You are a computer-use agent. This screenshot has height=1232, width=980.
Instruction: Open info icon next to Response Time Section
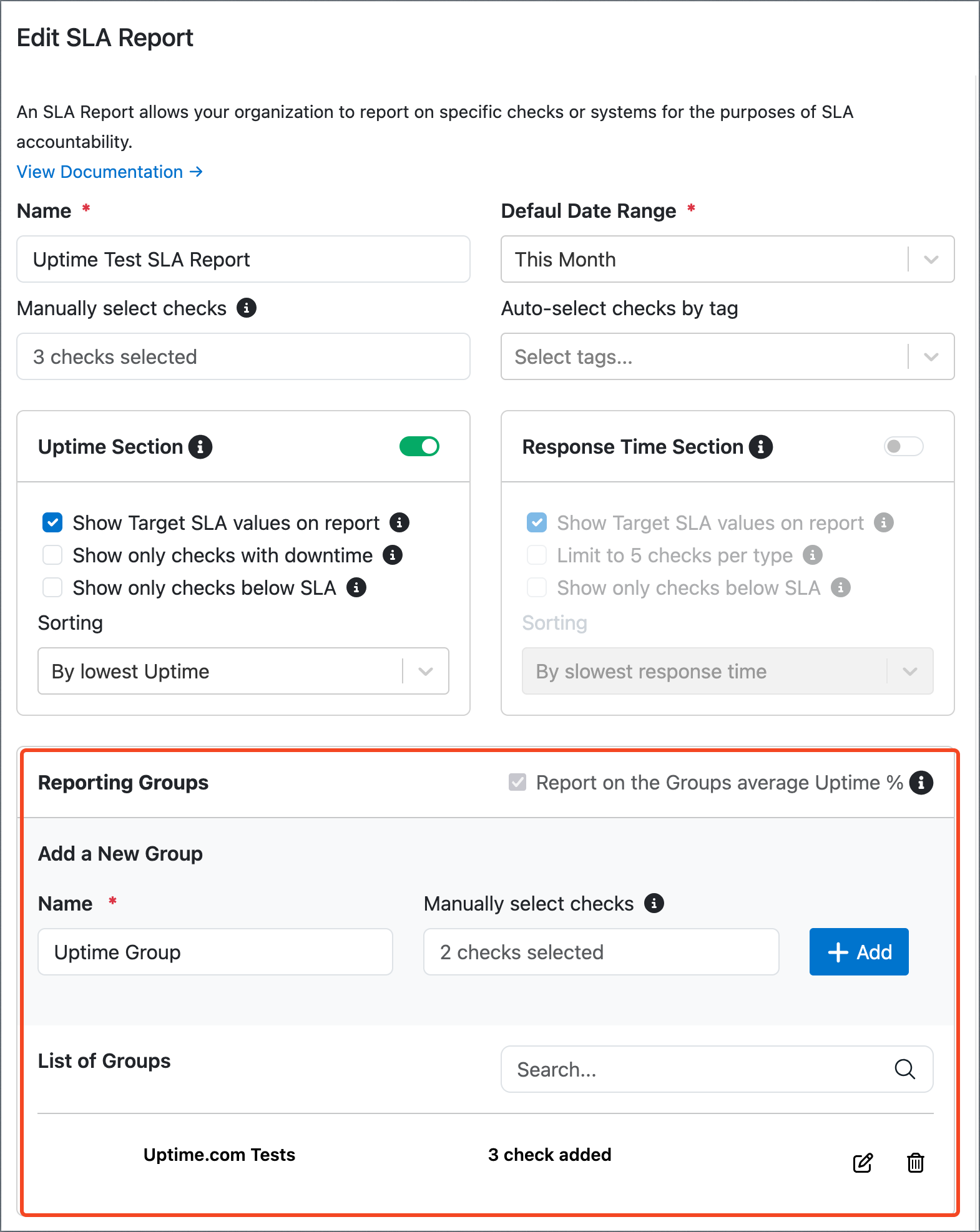(x=761, y=447)
